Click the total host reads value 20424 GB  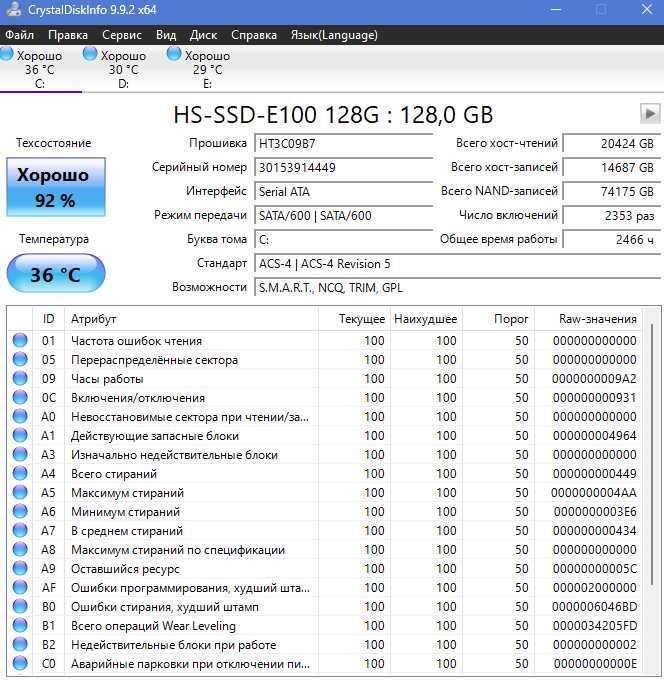(612, 144)
